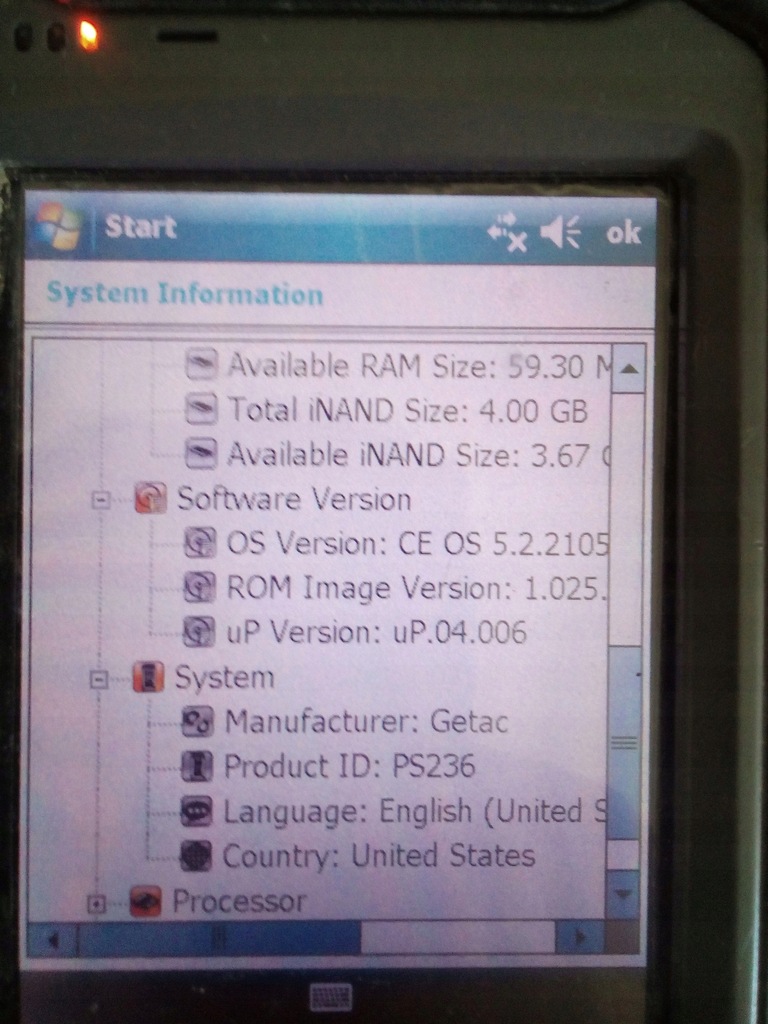Image resolution: width=768 pixels, height=1024 pixels.
Task: Click icon beside ROM Image Version
Action: point(199,587)
